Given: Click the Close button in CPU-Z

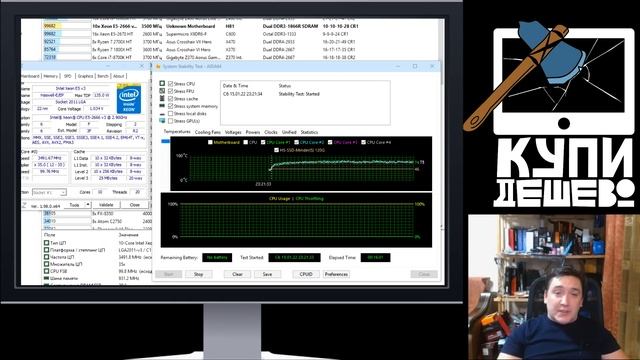Looking at the screenshot, I should tap(135, 204).
